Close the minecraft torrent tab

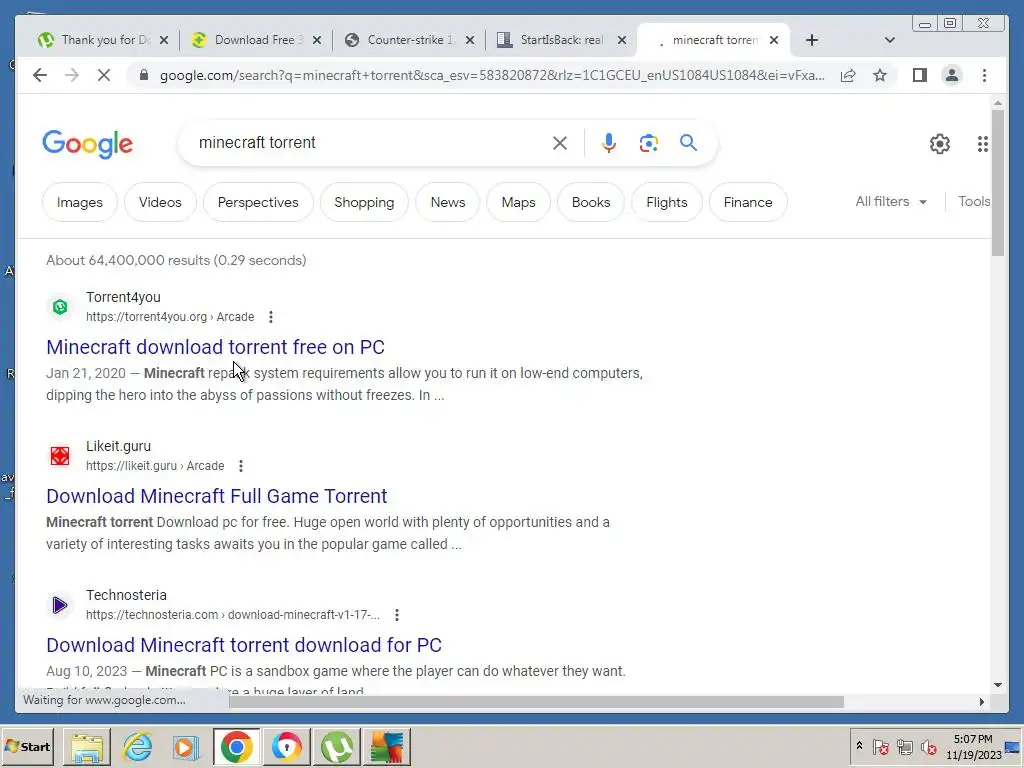tap(774, 40)
